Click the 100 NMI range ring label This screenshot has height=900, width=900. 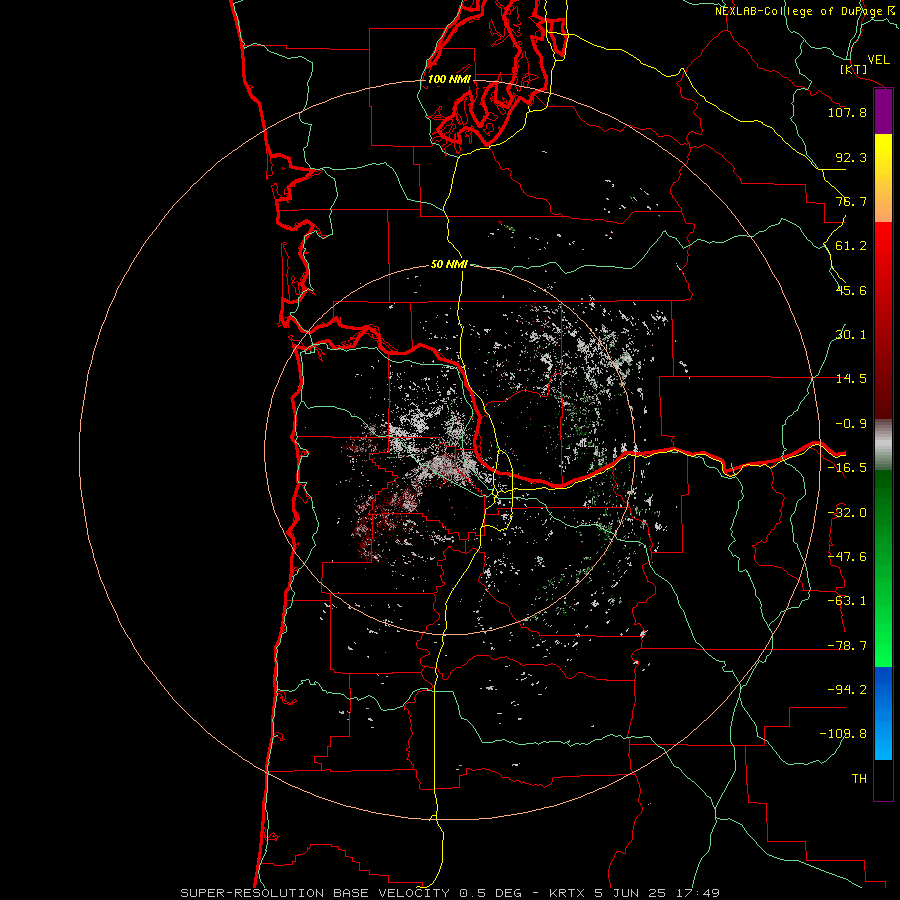click(449, 79)
